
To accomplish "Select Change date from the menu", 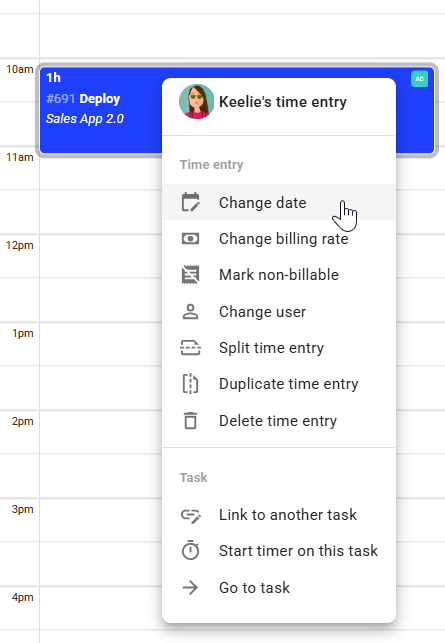I will pyautogui.click(x=279, y=202).
